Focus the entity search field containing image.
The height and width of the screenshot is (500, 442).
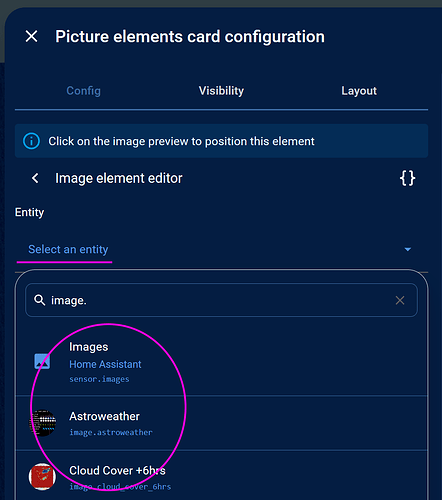[221, 300]
